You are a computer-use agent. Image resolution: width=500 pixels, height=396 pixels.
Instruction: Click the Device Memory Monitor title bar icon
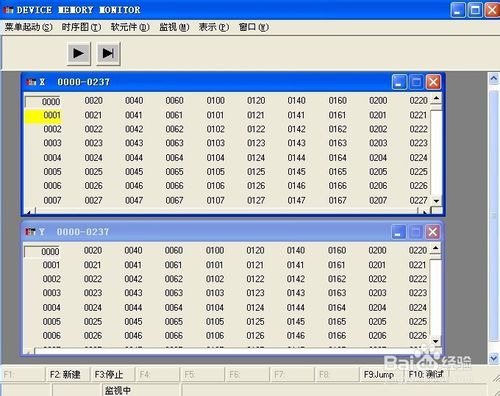pyautogui.click(x=8, y=10)
